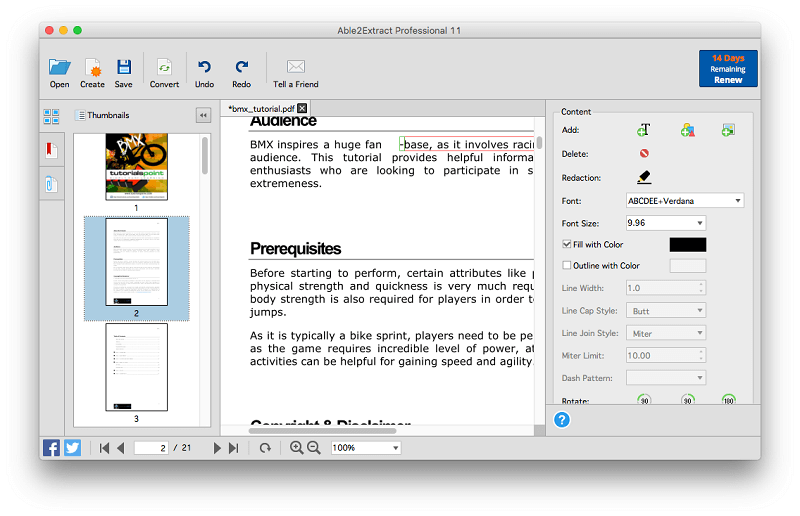Open the thumbnails grid side panel icon
Viewport: 800px width, 516px height.
tap(52, 116)
